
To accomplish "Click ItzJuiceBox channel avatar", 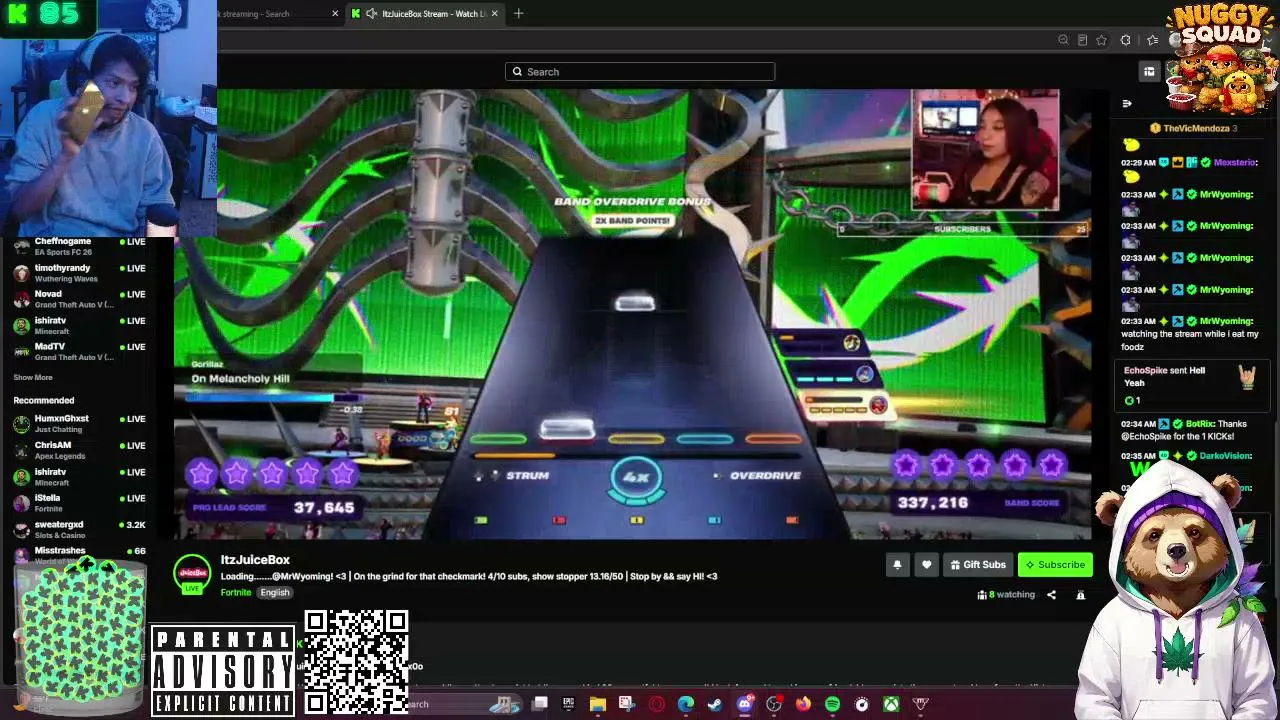I will click(192, 573).
